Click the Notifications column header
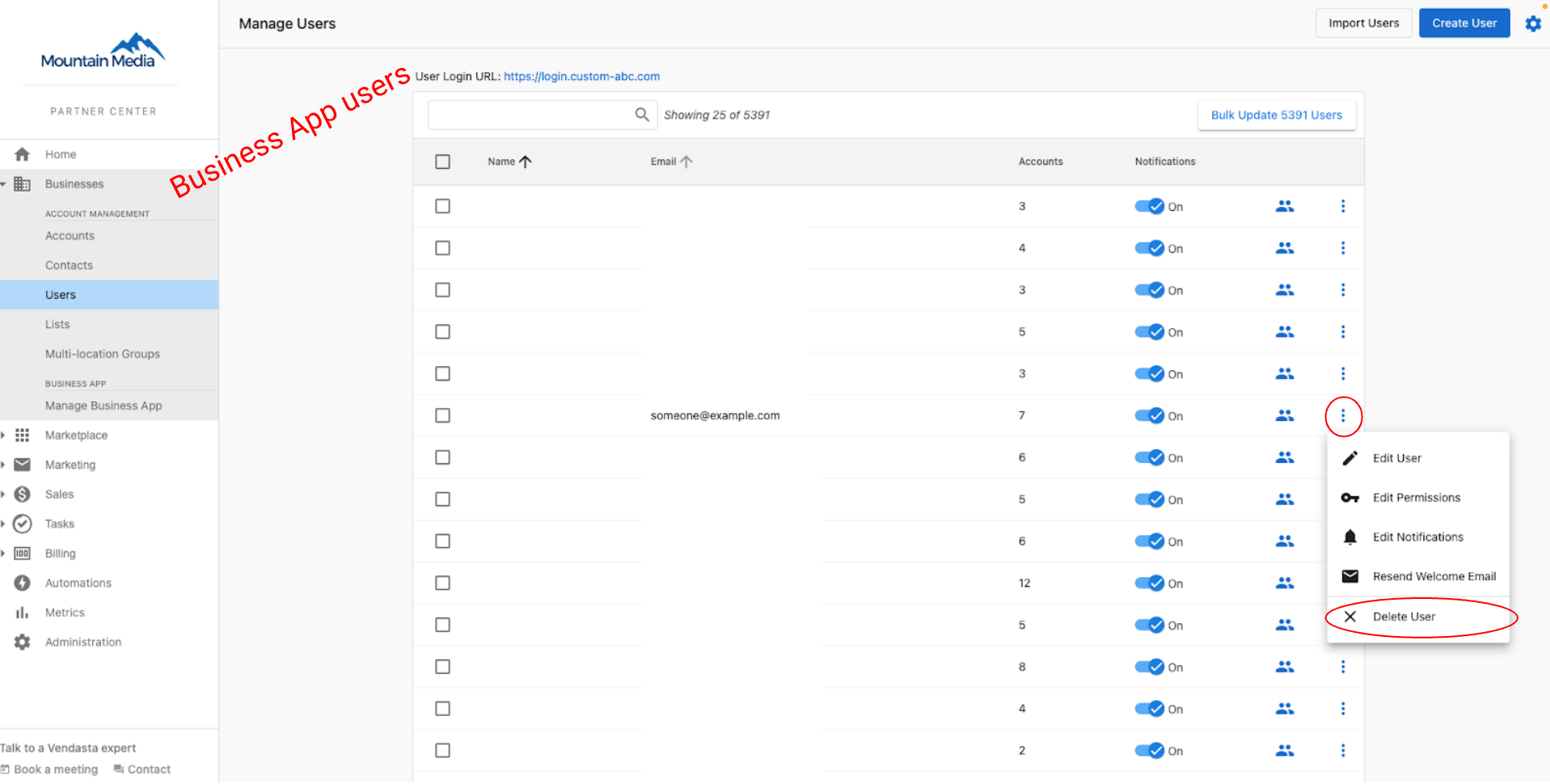This screenshot has width=1550, height=784. 1164,162
